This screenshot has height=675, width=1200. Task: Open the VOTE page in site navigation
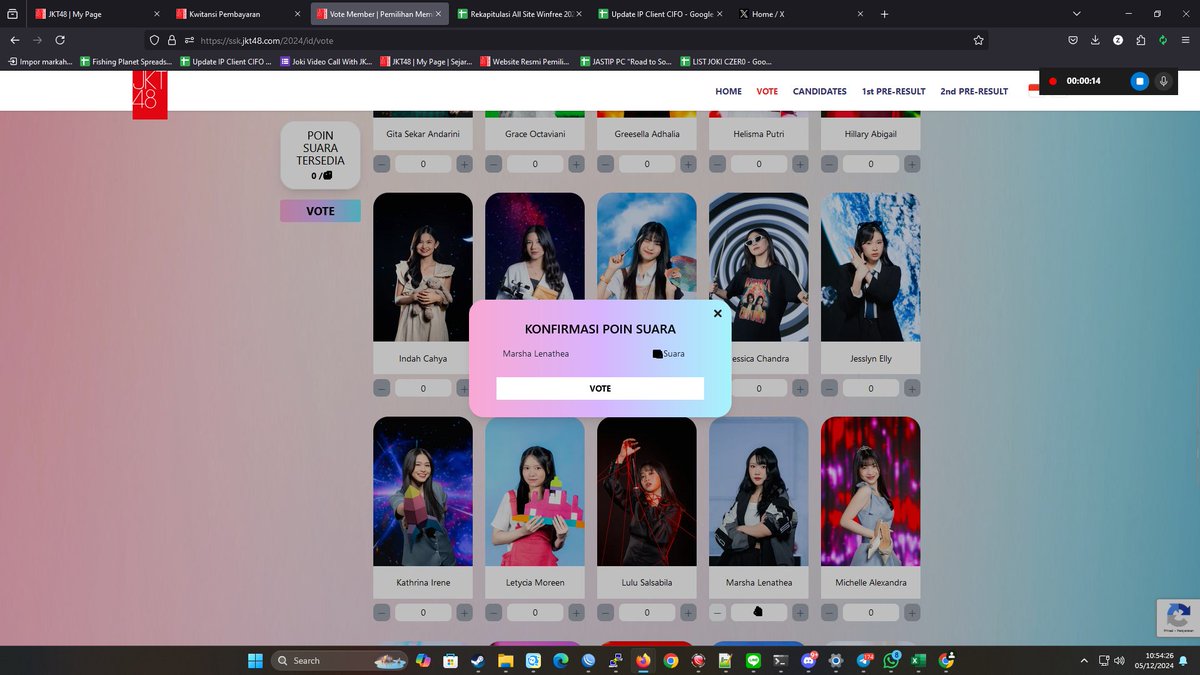click(767, 91)
